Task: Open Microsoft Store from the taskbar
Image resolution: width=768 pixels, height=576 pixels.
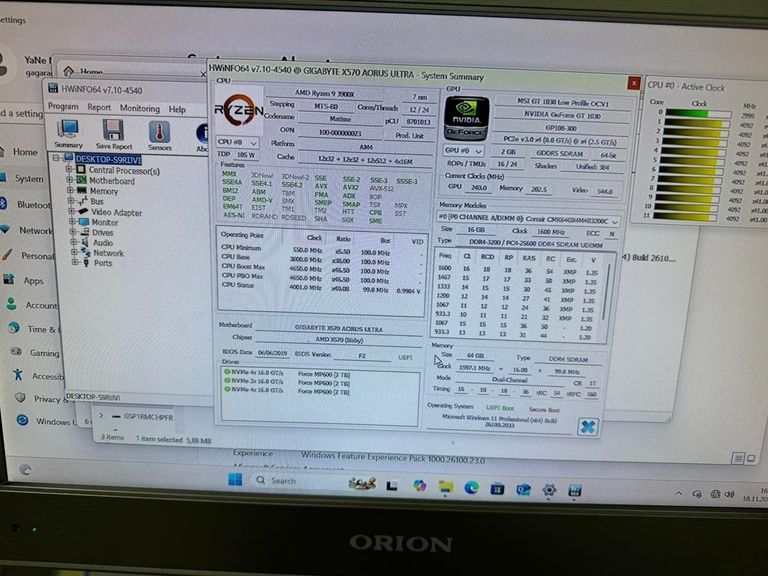Action: point(497,488)
